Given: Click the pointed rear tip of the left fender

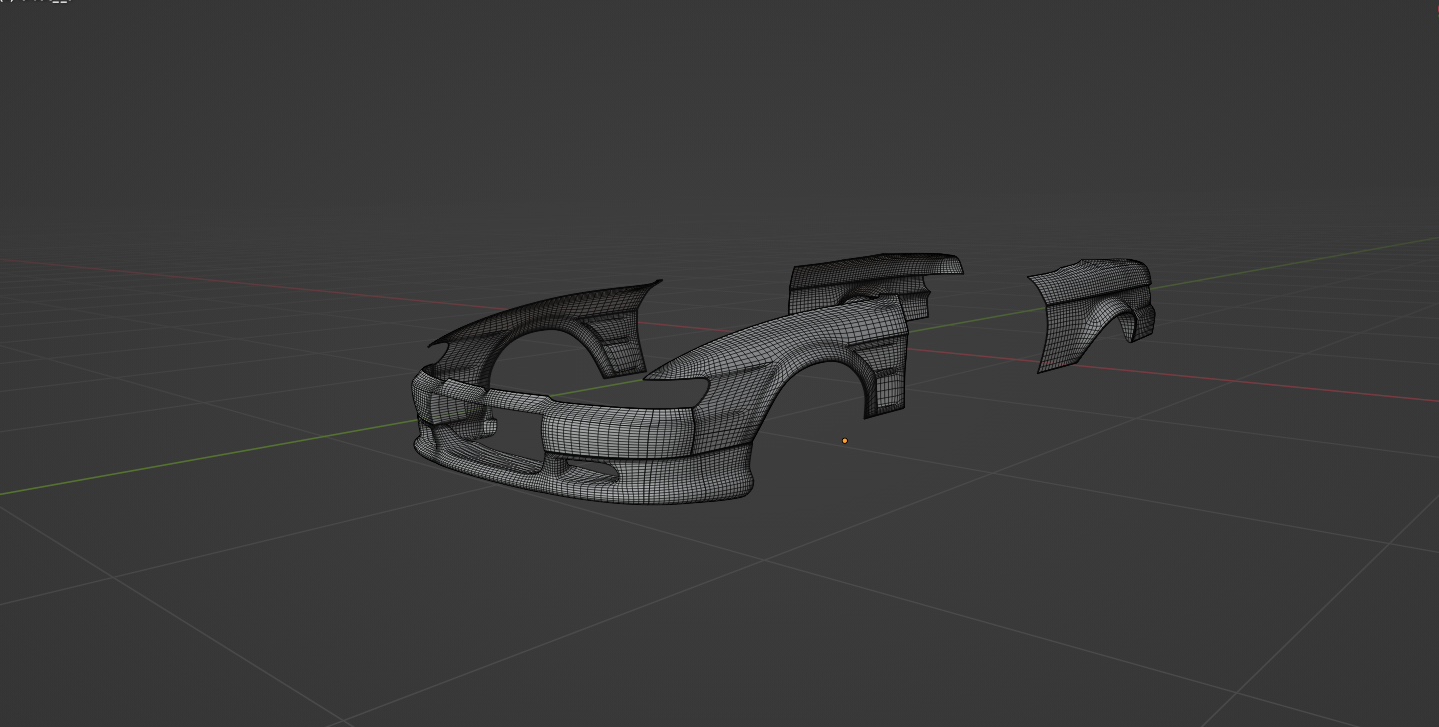Looking at the screenshot, I should 657,283.
